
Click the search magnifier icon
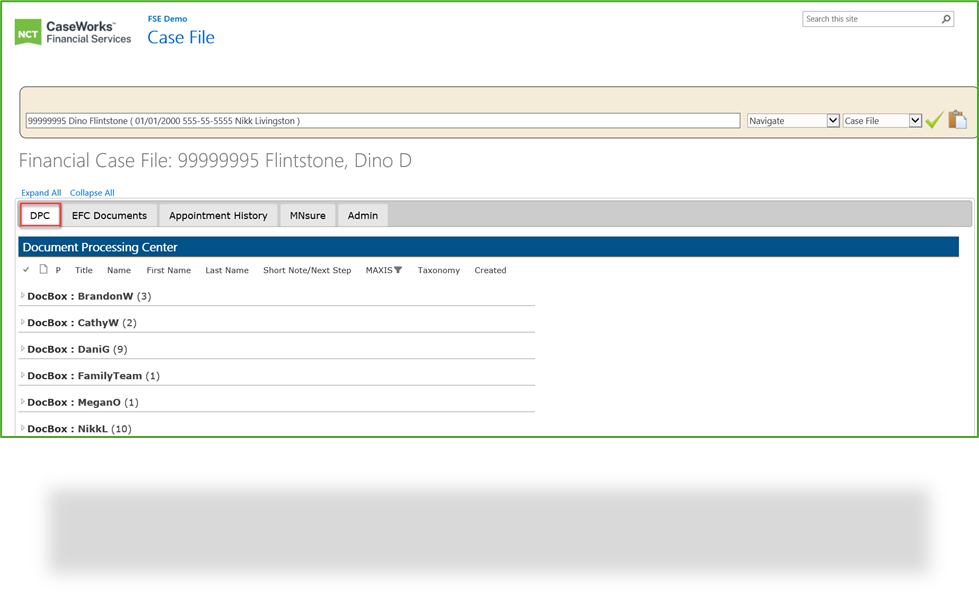[x=944, y=18]
